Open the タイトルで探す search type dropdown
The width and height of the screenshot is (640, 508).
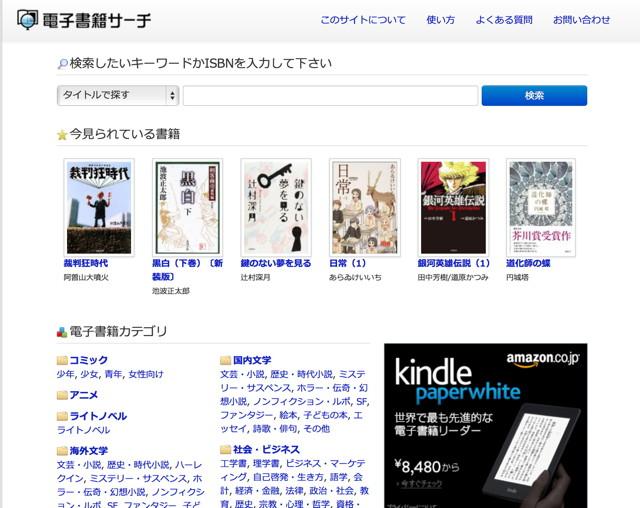tap(118, 95)
